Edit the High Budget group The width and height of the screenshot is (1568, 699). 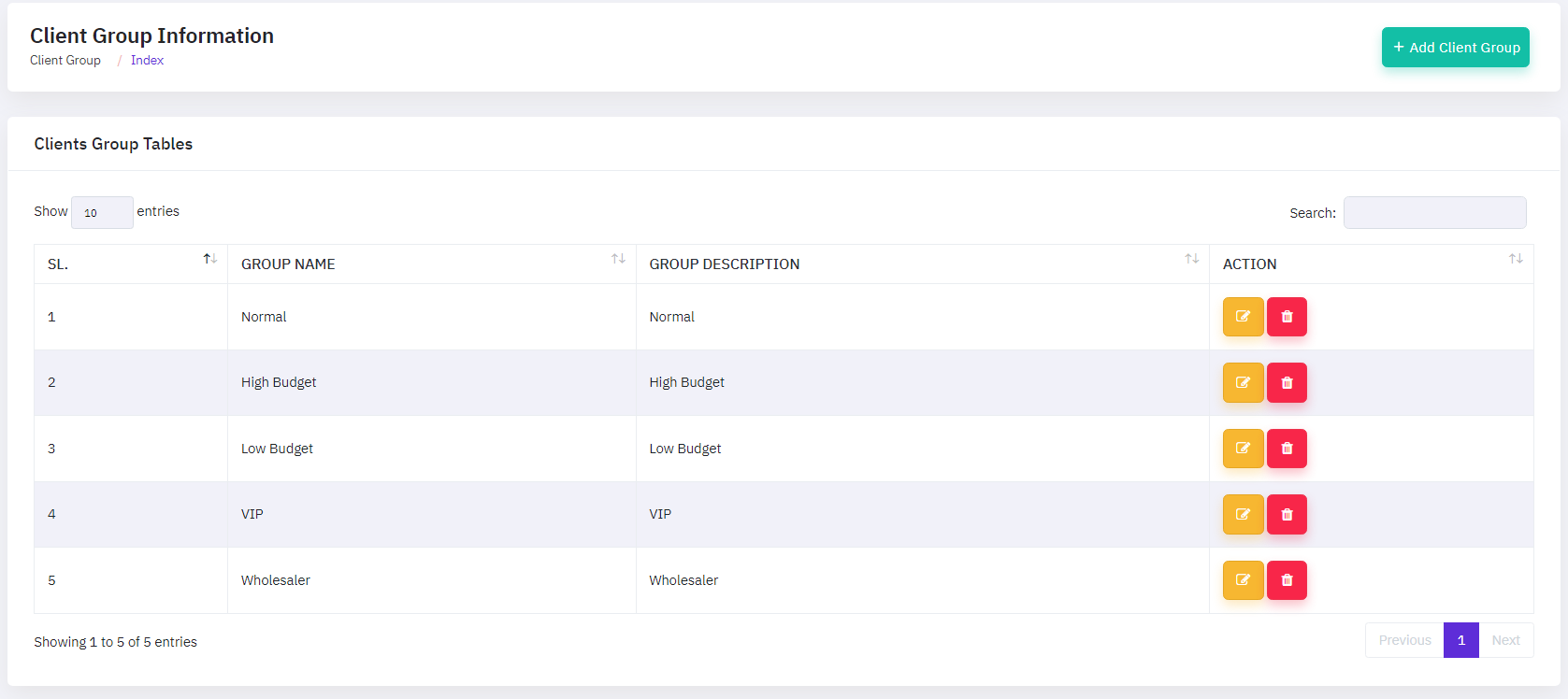pos(1243,382)
